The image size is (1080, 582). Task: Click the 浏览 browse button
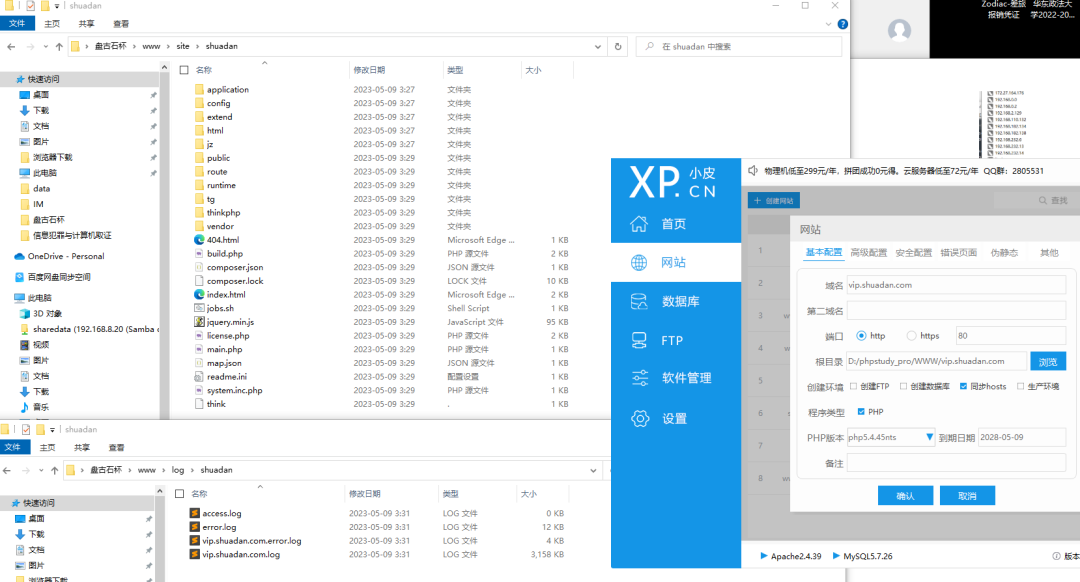point(1048,362)
